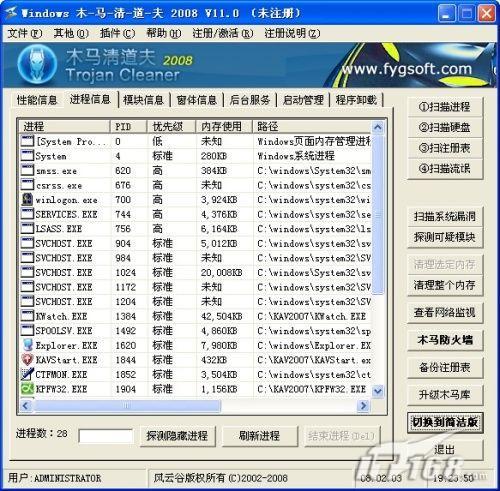Select the KWatch.EXE process icon

pos(27,316)
